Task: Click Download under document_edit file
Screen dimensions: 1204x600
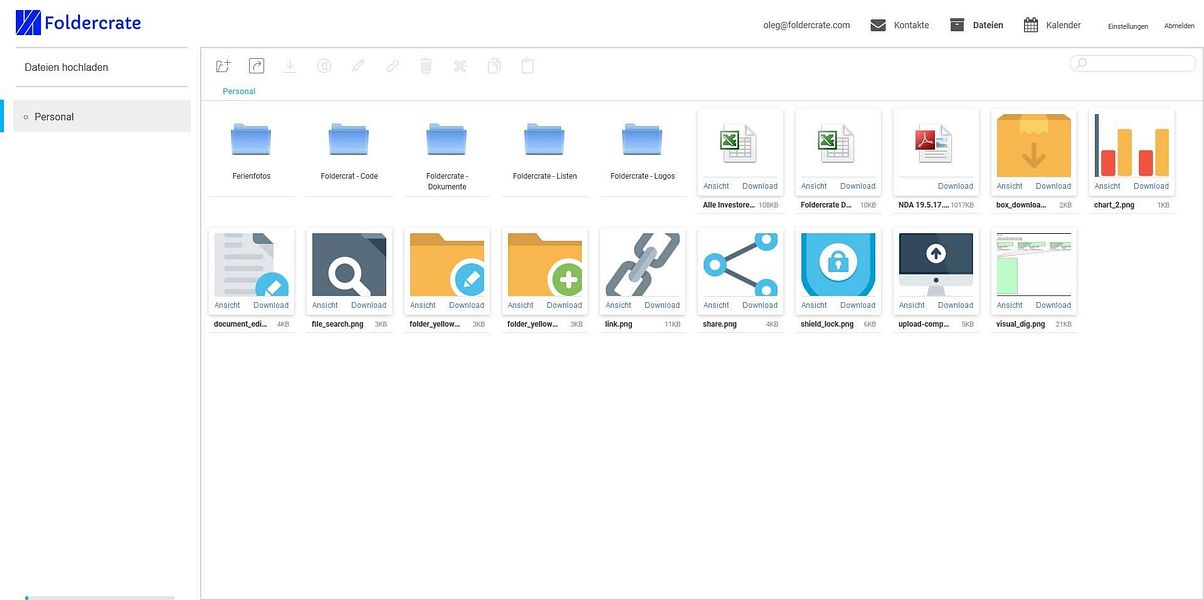Action: pos(271,305)
